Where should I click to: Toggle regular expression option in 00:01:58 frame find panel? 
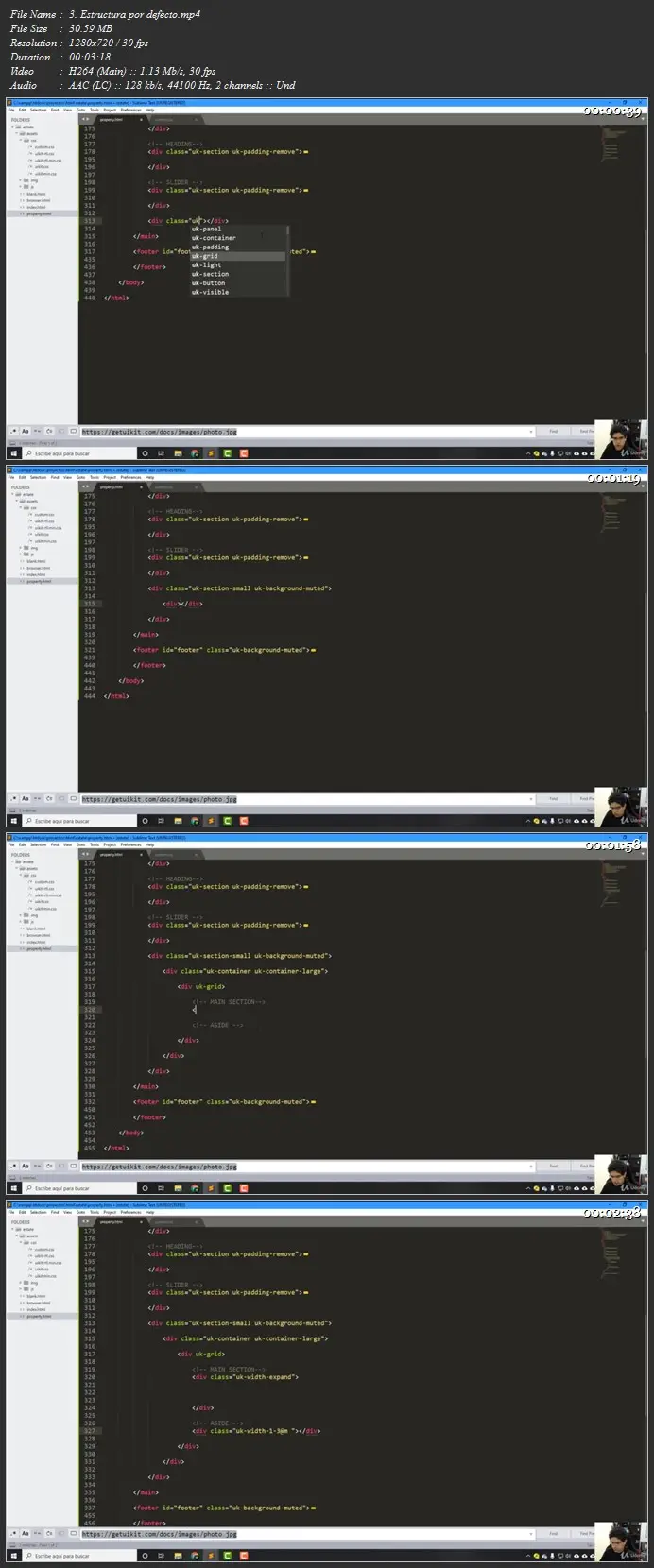click(x=13, y=1167)
